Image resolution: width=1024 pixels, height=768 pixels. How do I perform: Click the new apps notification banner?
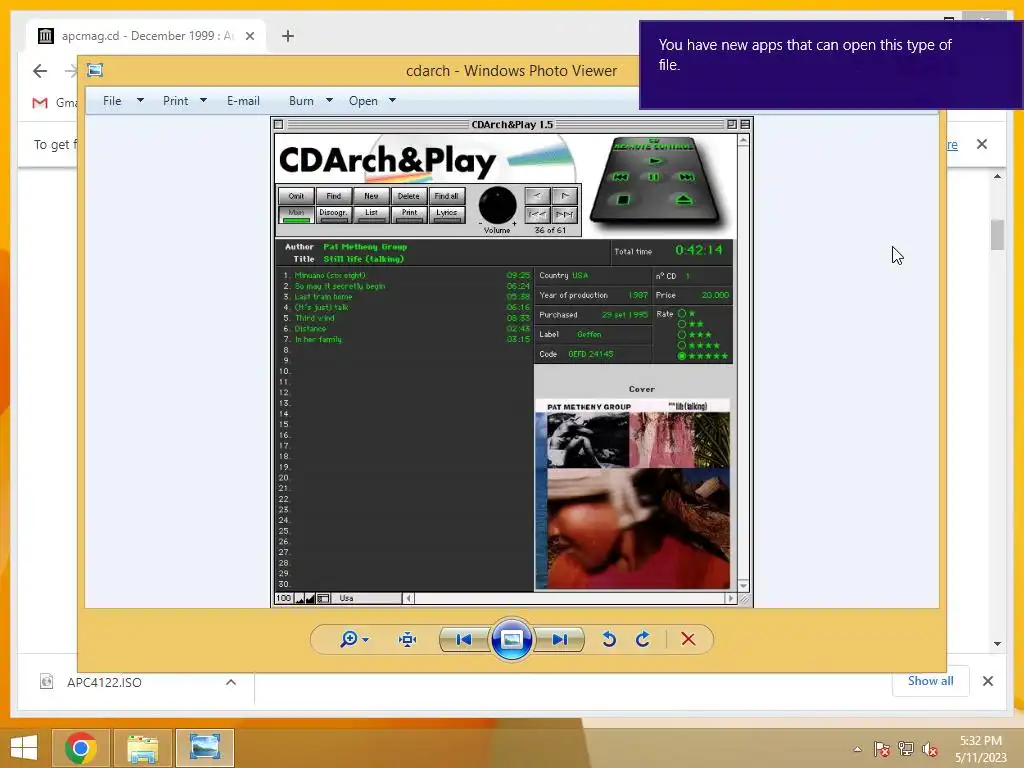(x=831, y=65)
